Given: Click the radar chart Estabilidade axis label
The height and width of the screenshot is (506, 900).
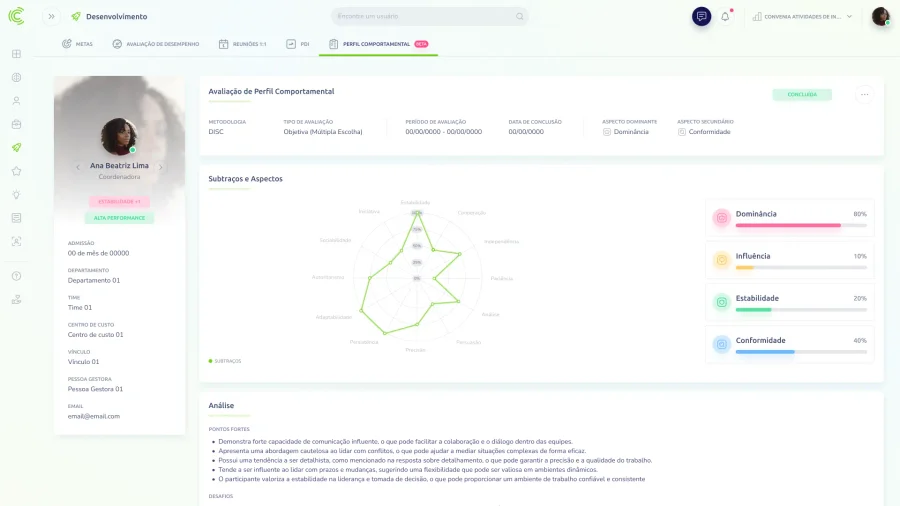Looking at the screenshot, I should click(415, 203).
